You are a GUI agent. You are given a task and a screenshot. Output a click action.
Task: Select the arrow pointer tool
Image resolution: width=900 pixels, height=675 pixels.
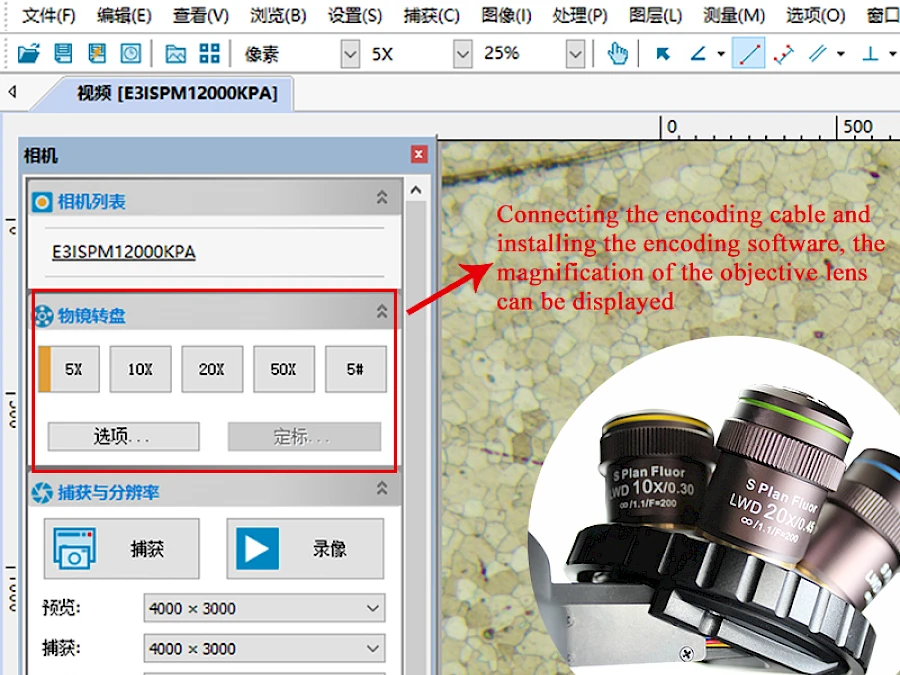[x=662, y=54]
